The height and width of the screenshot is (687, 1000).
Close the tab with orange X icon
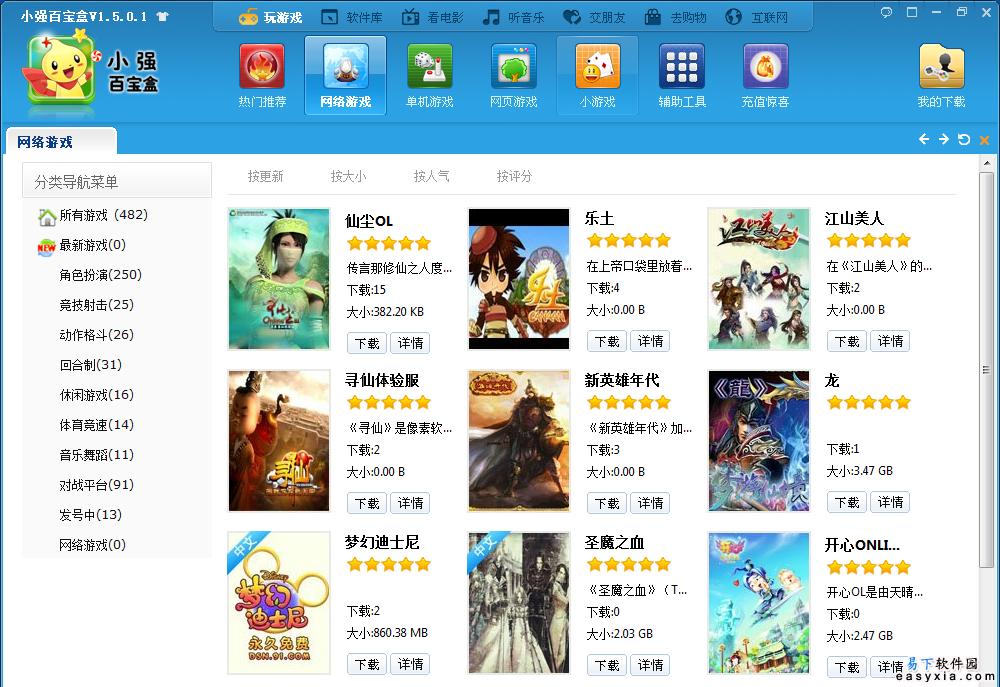(985, 140)
